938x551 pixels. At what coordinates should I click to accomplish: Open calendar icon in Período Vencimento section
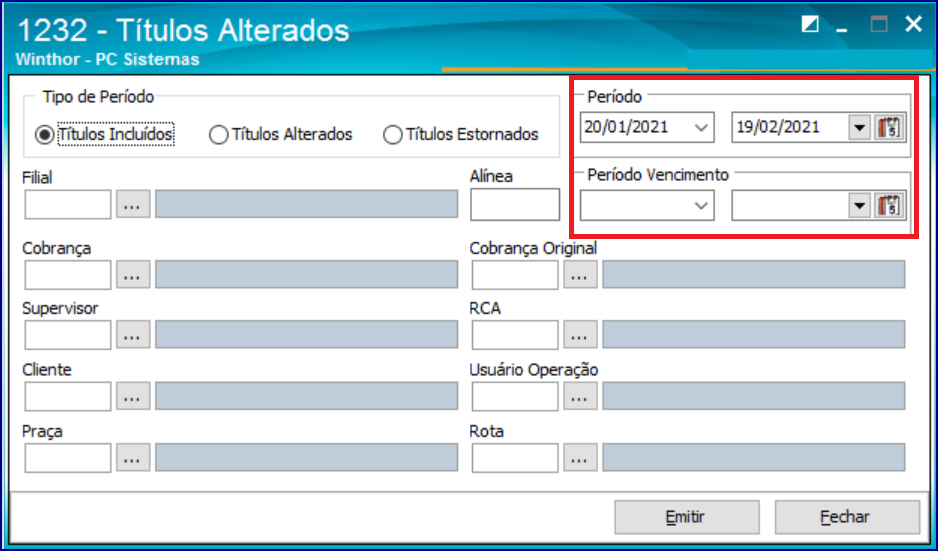pyautogui.click(x=891, y=206)
